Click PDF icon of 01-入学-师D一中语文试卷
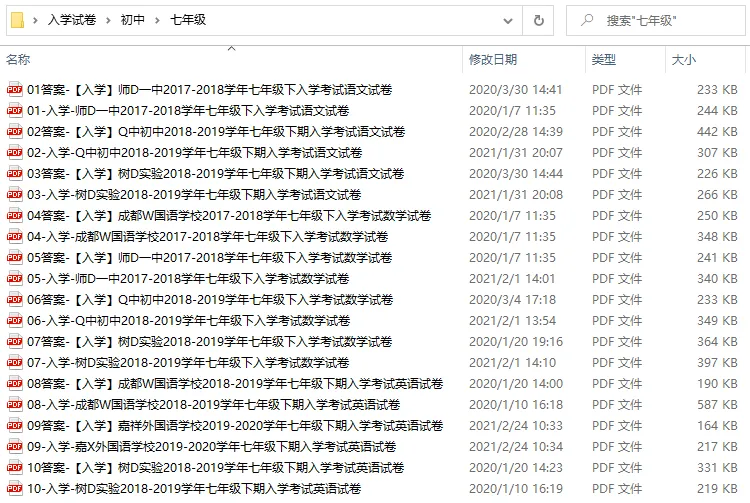The width and height of the screenshot is (750, 503). [14, 110]
